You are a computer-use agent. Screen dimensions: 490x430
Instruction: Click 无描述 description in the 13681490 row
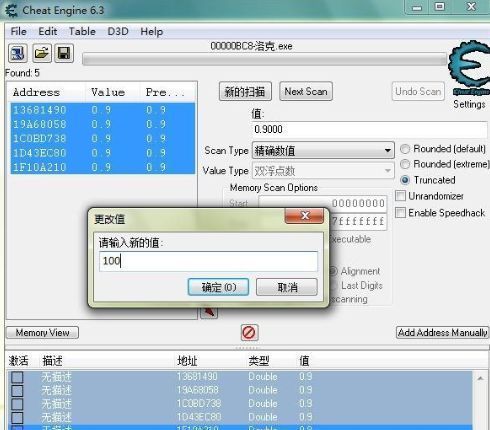click(56, 377)
